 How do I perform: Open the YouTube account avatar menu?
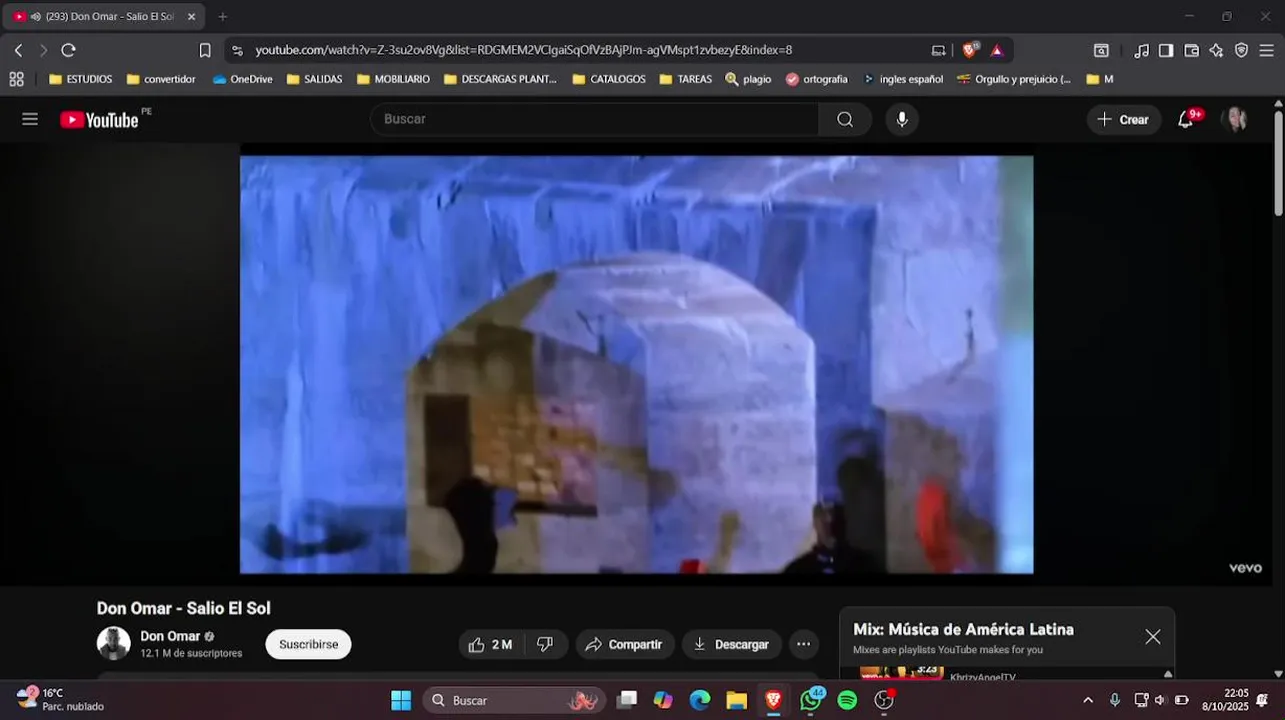(x=1237, y=119)
